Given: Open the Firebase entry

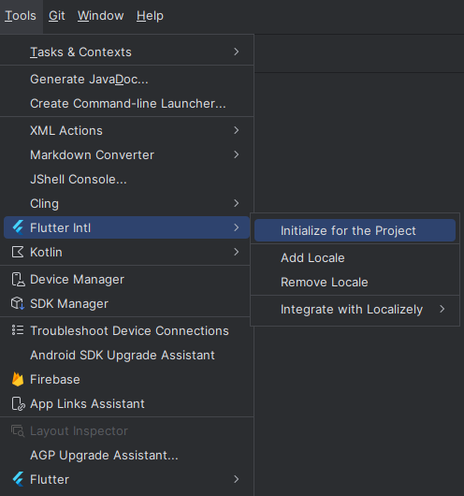Looking at the screenshot, I should click(127, 379).
